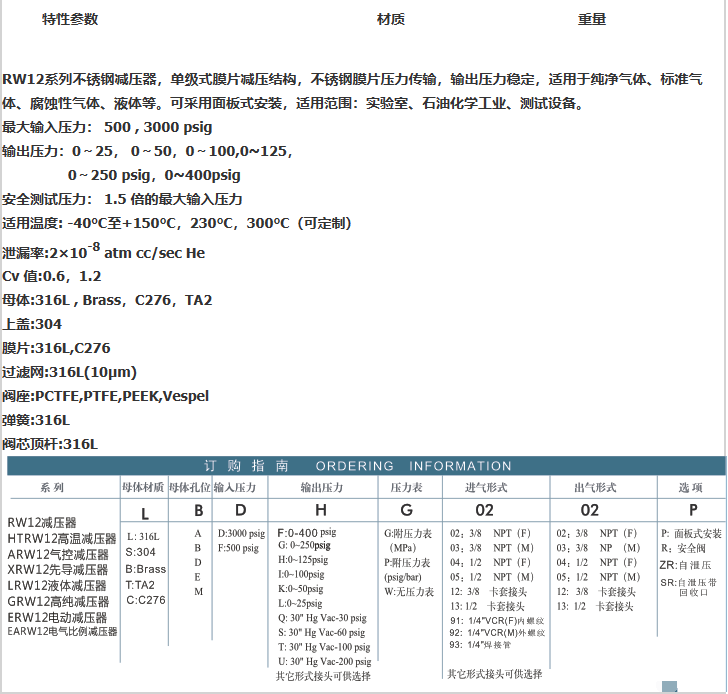Click the 输入压力 column header

[x=235, y=487]
